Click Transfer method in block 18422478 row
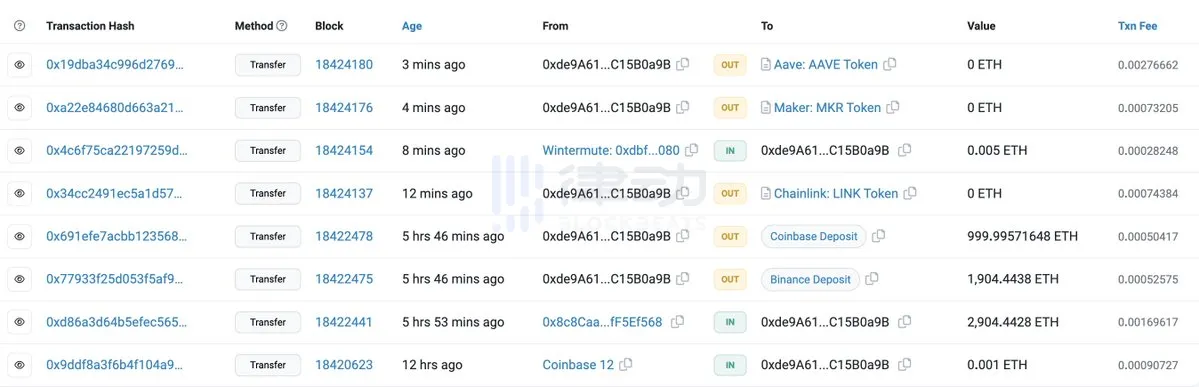 [x=268, y=236]
